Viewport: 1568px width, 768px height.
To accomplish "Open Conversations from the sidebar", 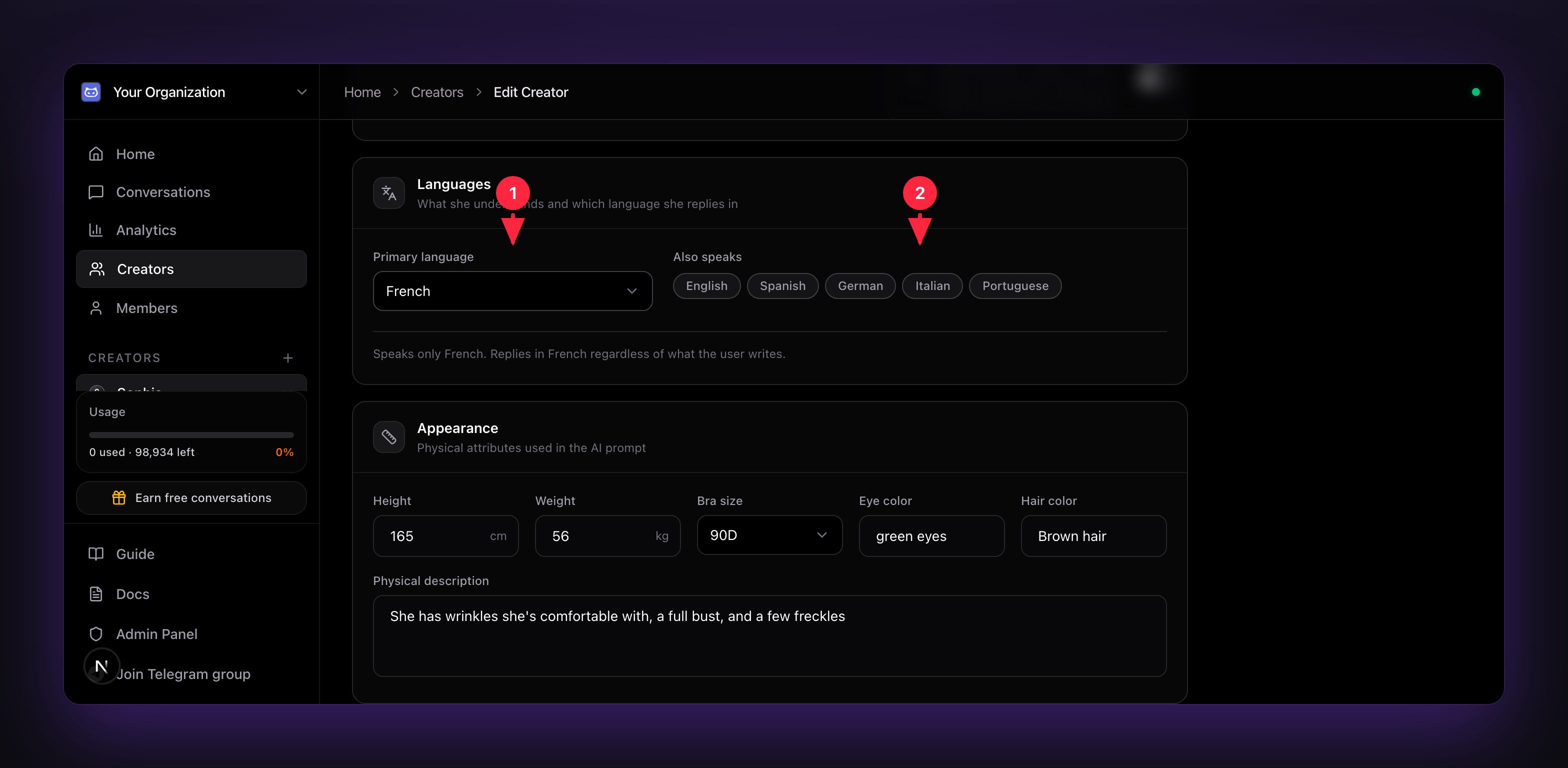I will (x=191, y=192).
